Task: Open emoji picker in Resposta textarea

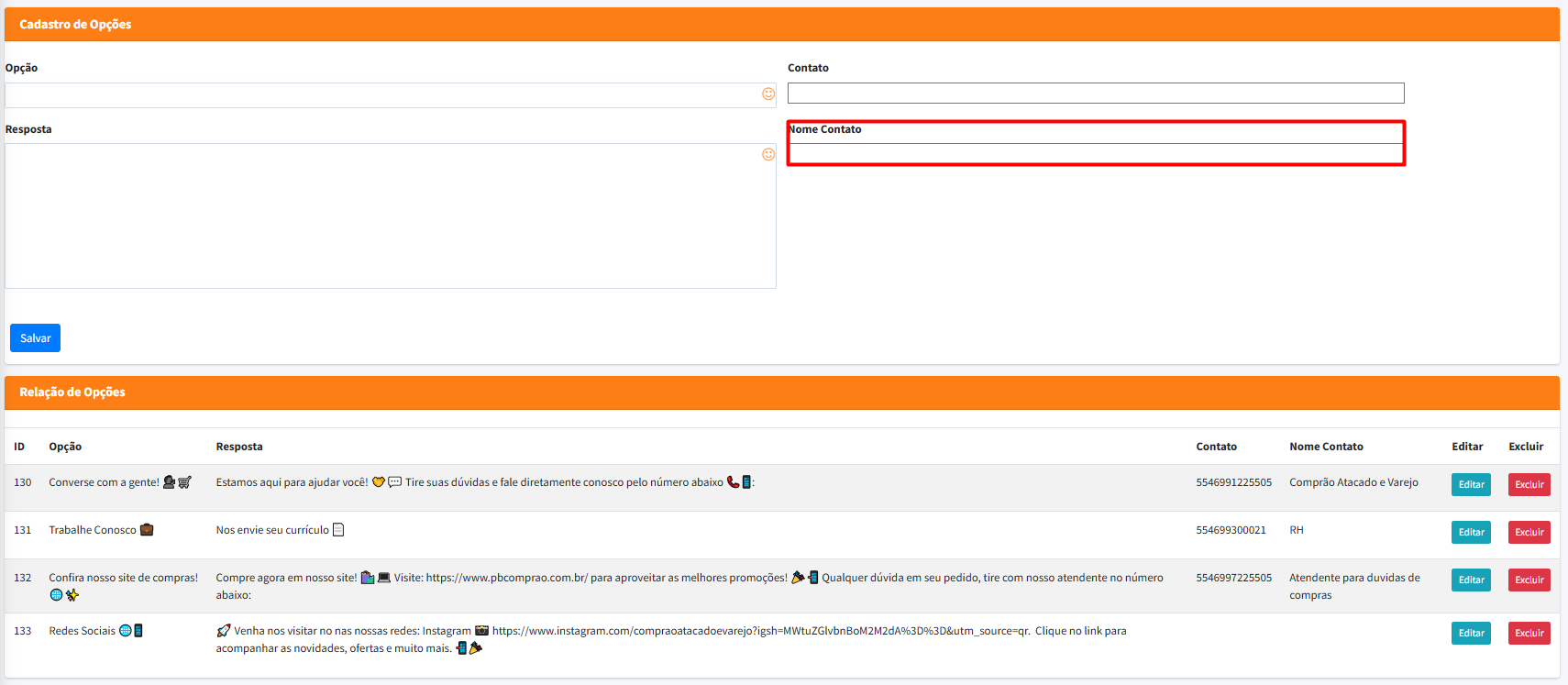Action: tap(768, 155)
